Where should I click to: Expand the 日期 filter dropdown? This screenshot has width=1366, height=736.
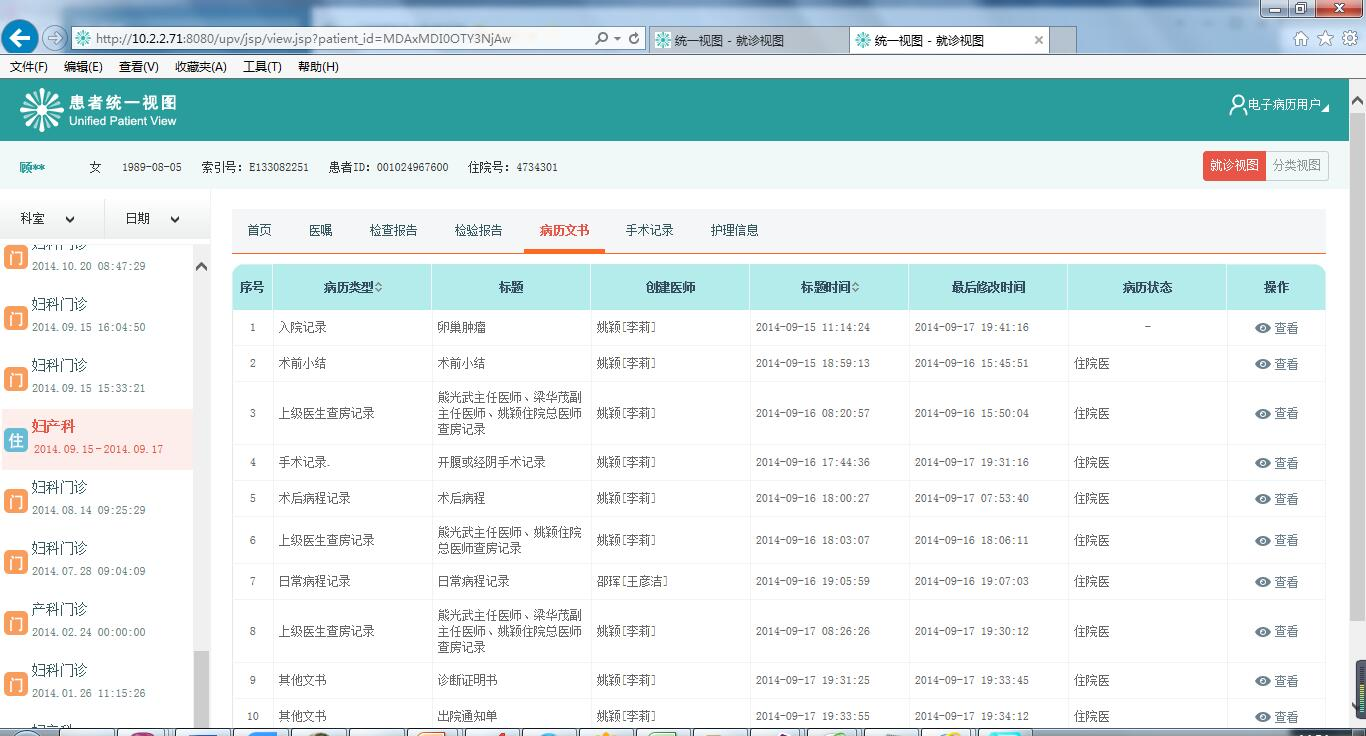[152, 219]
